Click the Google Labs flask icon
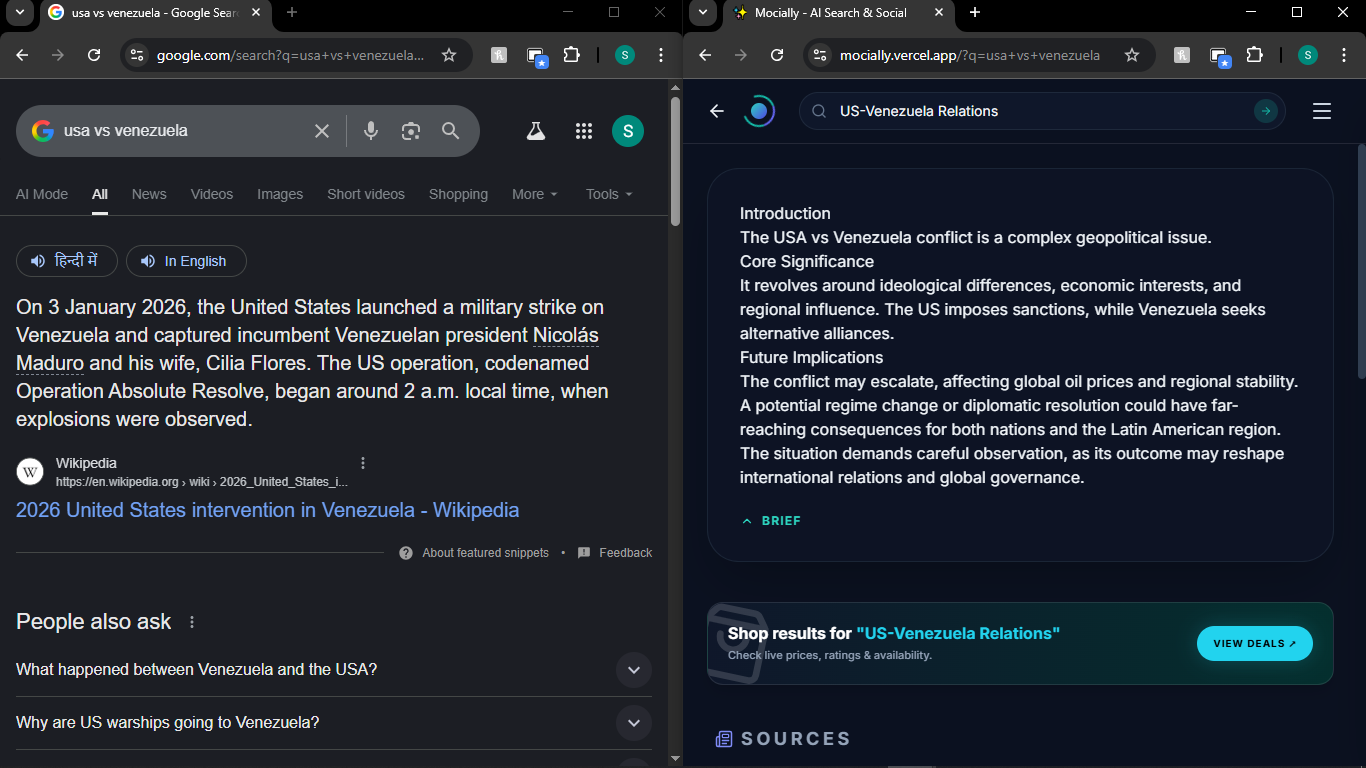The image size is (1366, 768). tap(535, 130)
